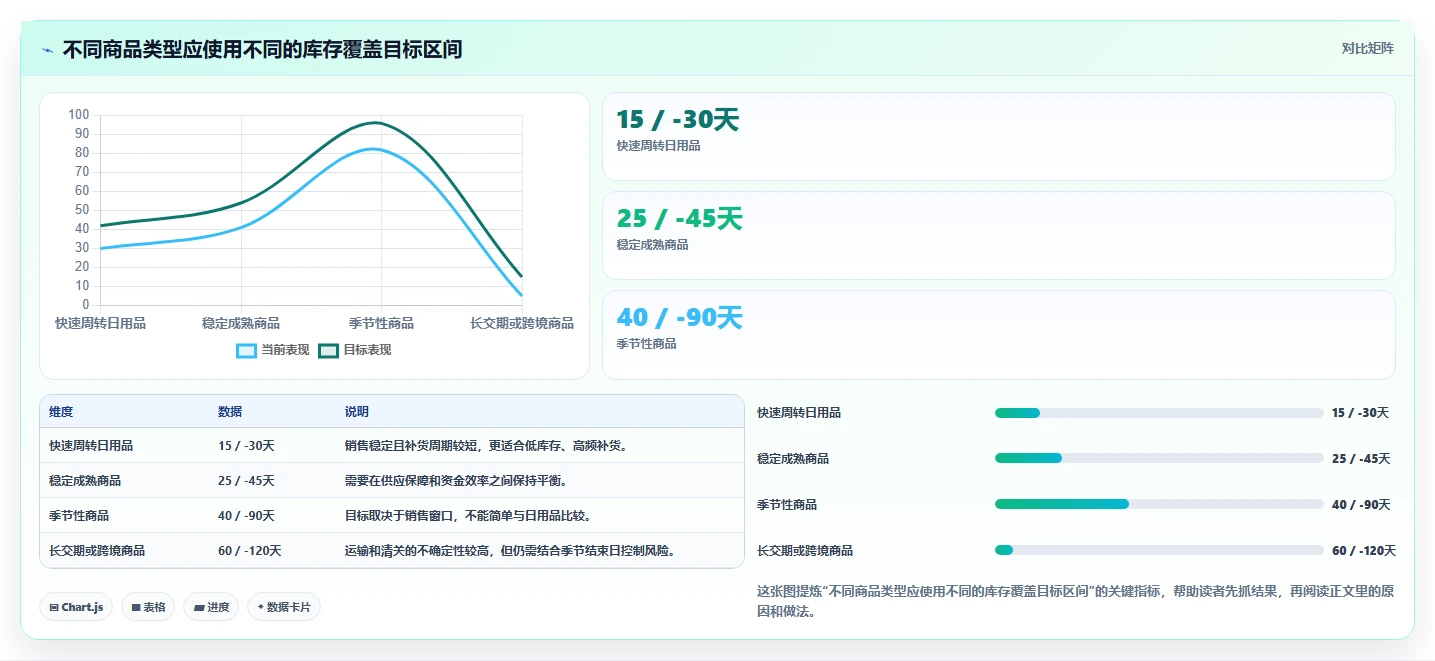Click the peak of the light blue 当前表现 curve

coord(372,149)
